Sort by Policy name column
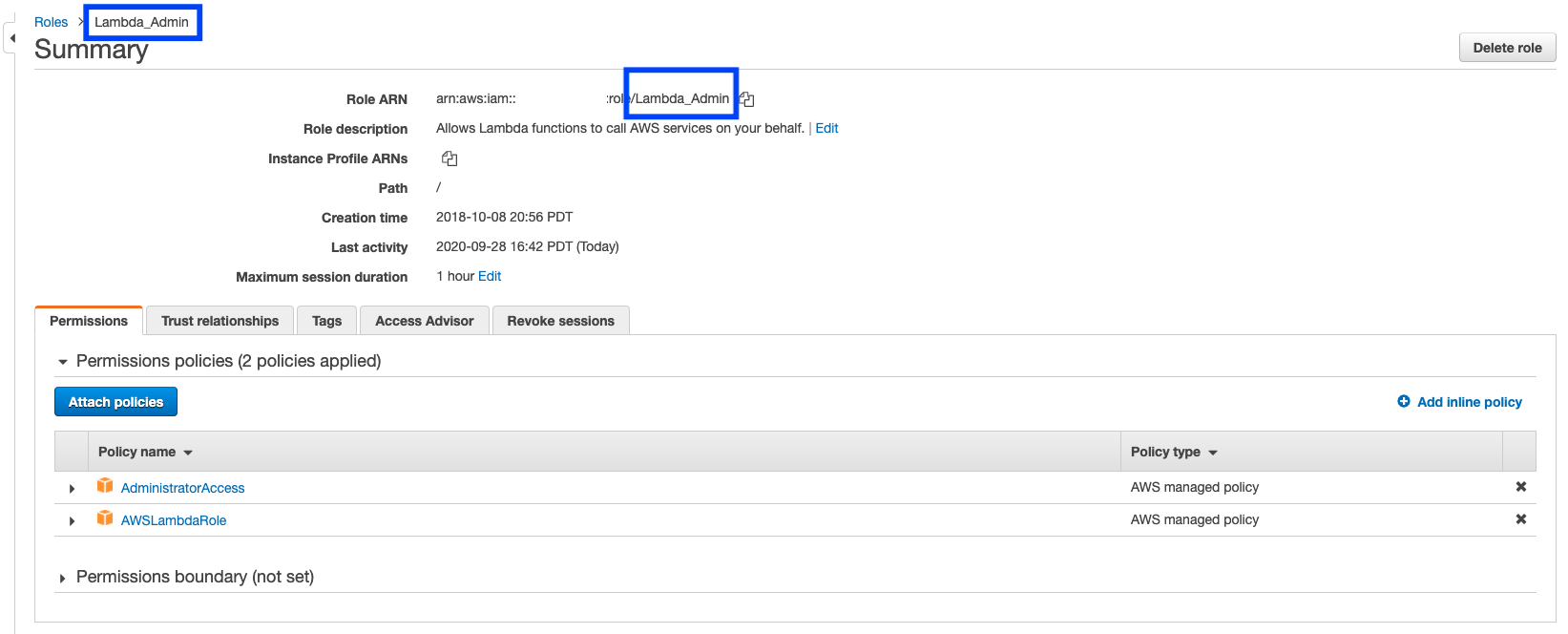1568x634 pixels. pos(145,452)
